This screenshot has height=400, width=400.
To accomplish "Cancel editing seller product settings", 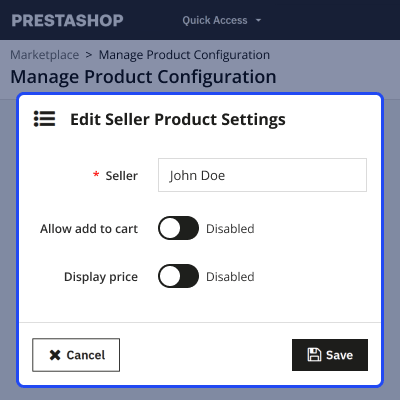I will pyautogui.click(x=76, y=355).
